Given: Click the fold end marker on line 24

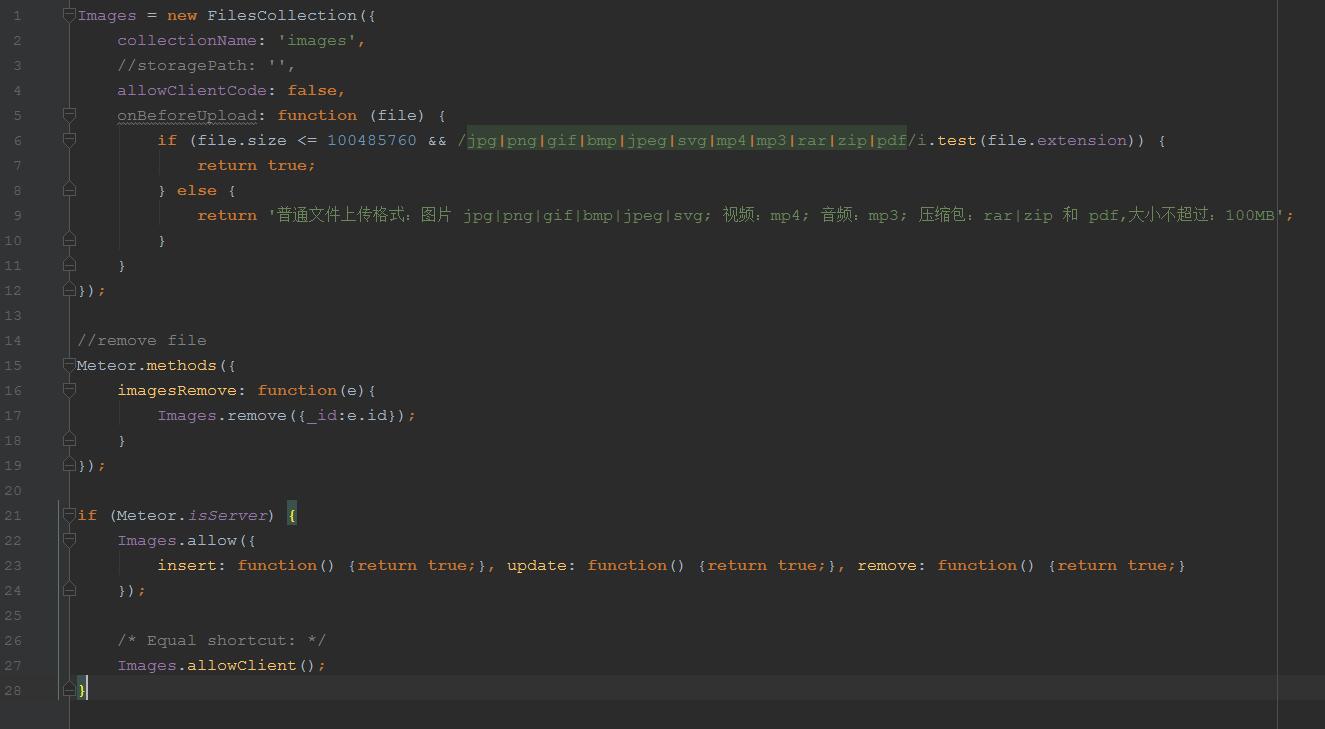Looking at the screenshot, I should [x=69, y=590].
